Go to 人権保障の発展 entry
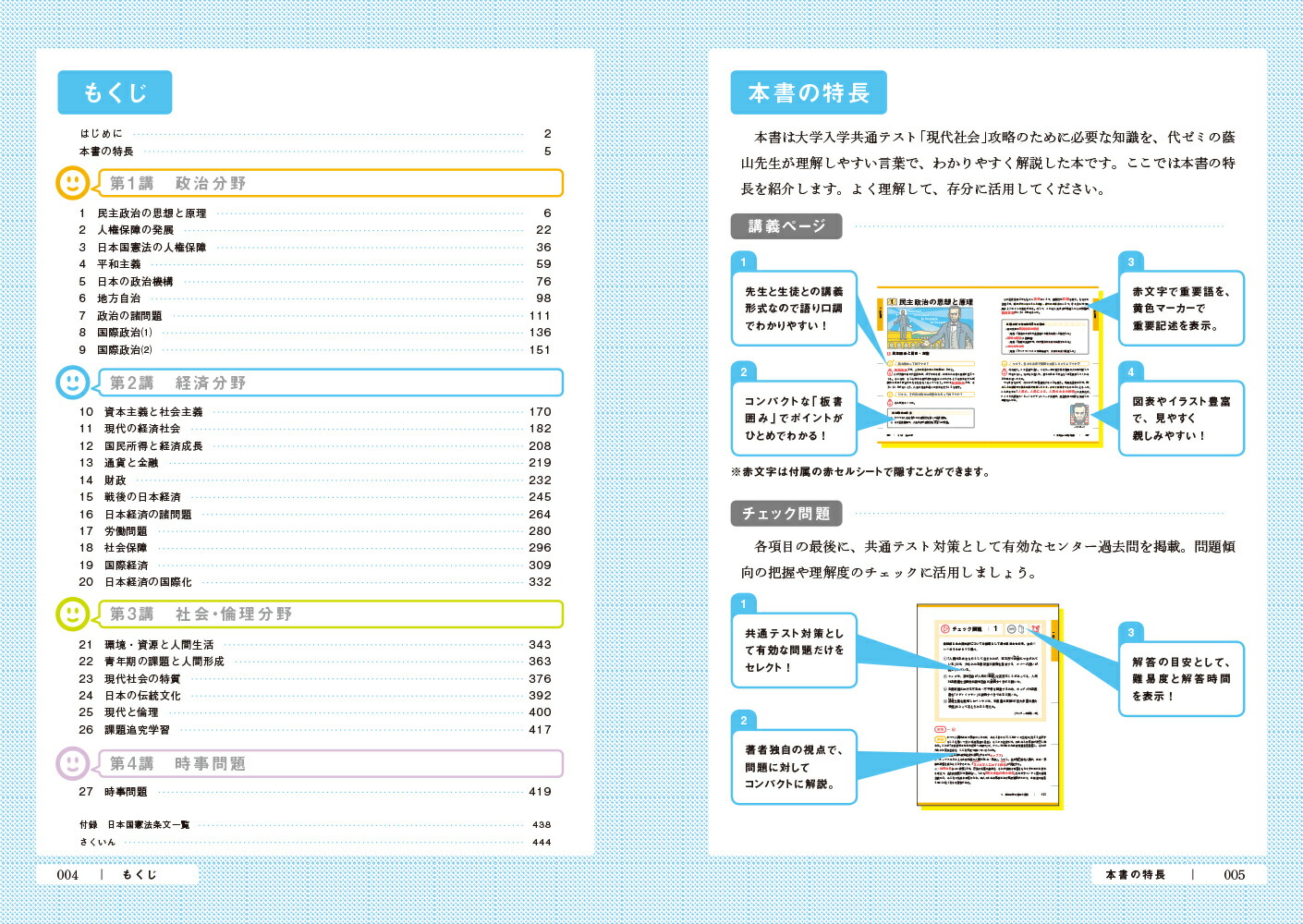This screenshot has width=1303, height=924. (x=315, y=230)
